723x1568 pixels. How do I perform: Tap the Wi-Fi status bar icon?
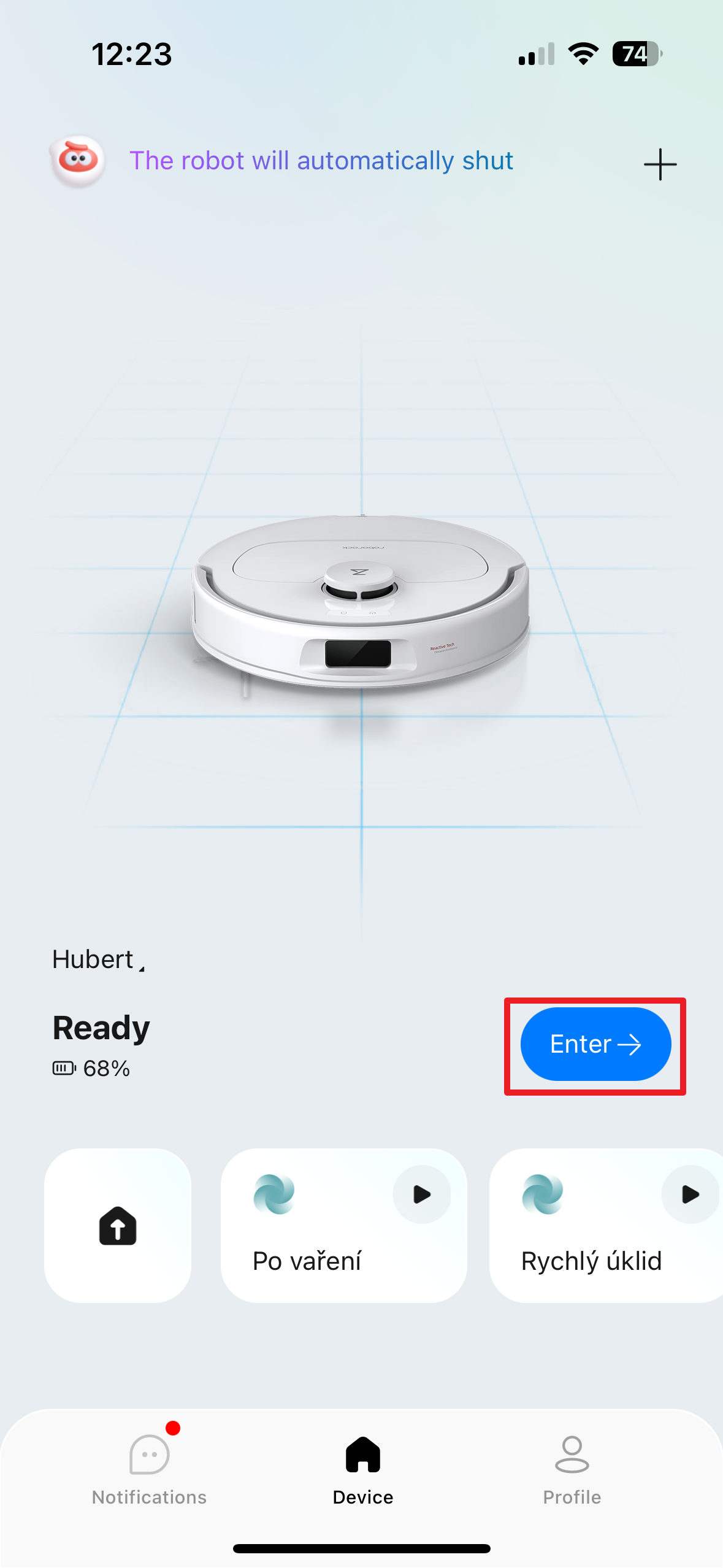click(583, 54)
